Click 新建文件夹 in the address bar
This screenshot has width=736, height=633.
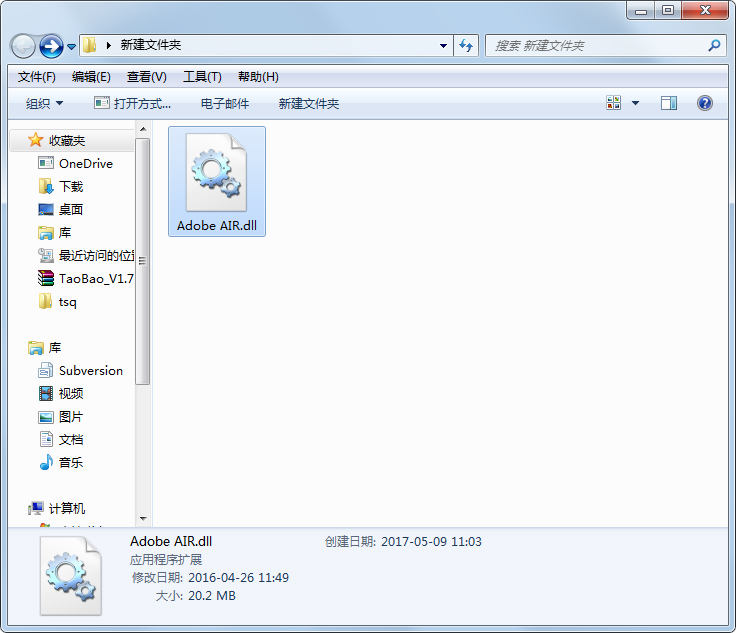[151, 45]
